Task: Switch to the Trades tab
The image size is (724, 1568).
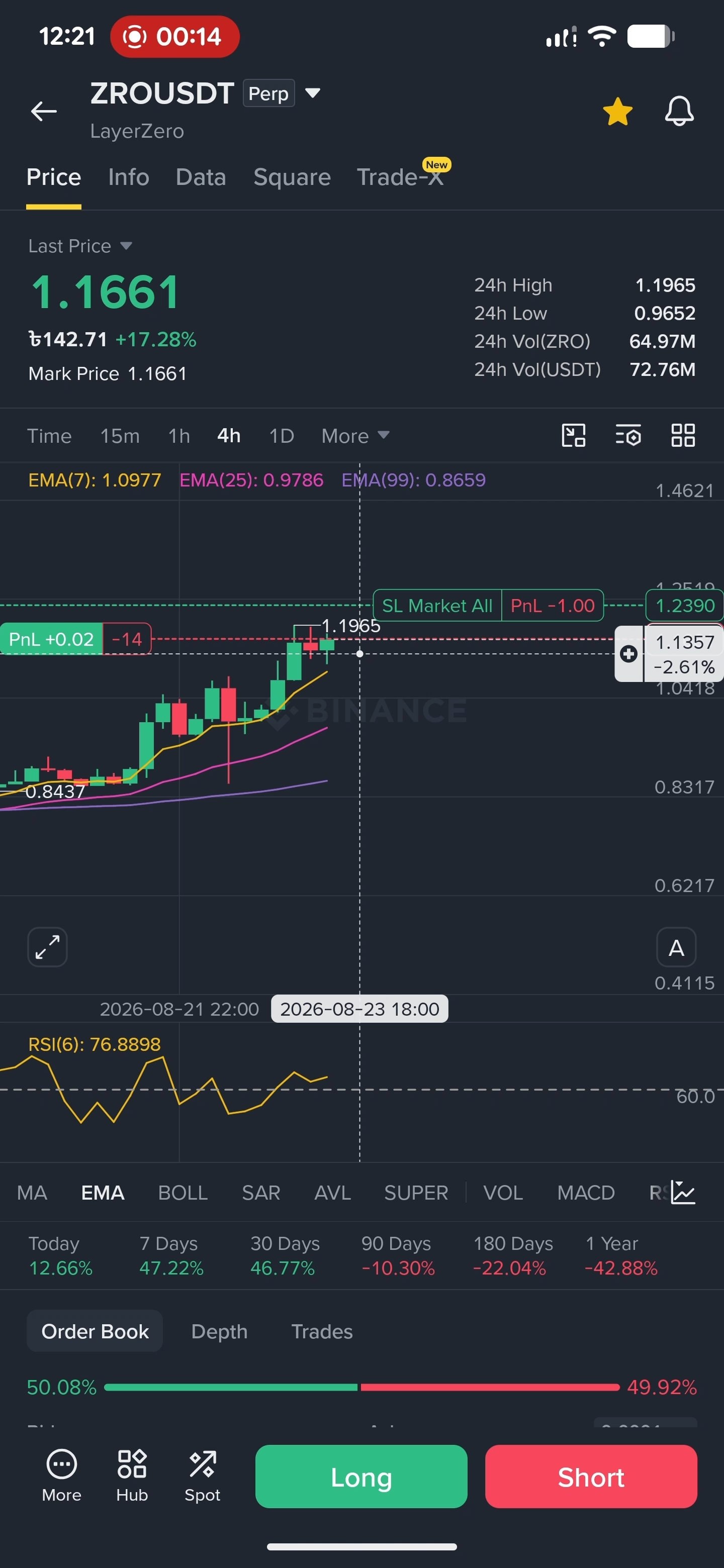Action: pyautogui.click(x=322, y=1331)
